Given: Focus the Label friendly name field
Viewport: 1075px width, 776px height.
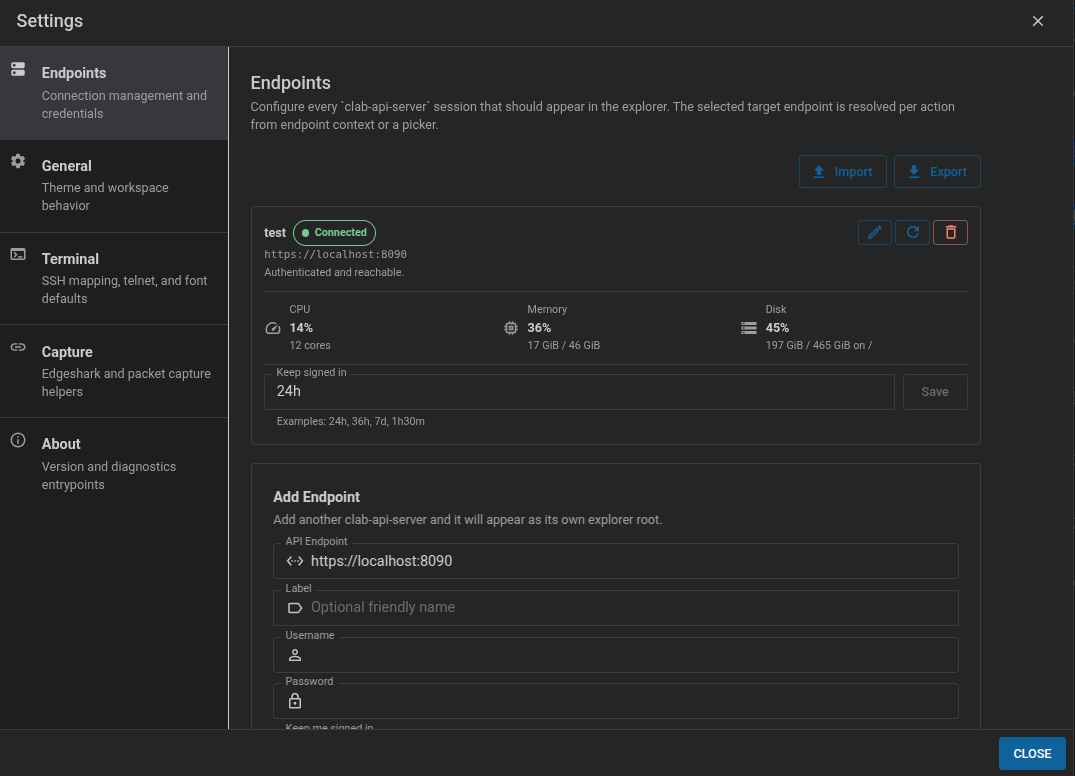Looking at the screenshot, I should [616, 607].
